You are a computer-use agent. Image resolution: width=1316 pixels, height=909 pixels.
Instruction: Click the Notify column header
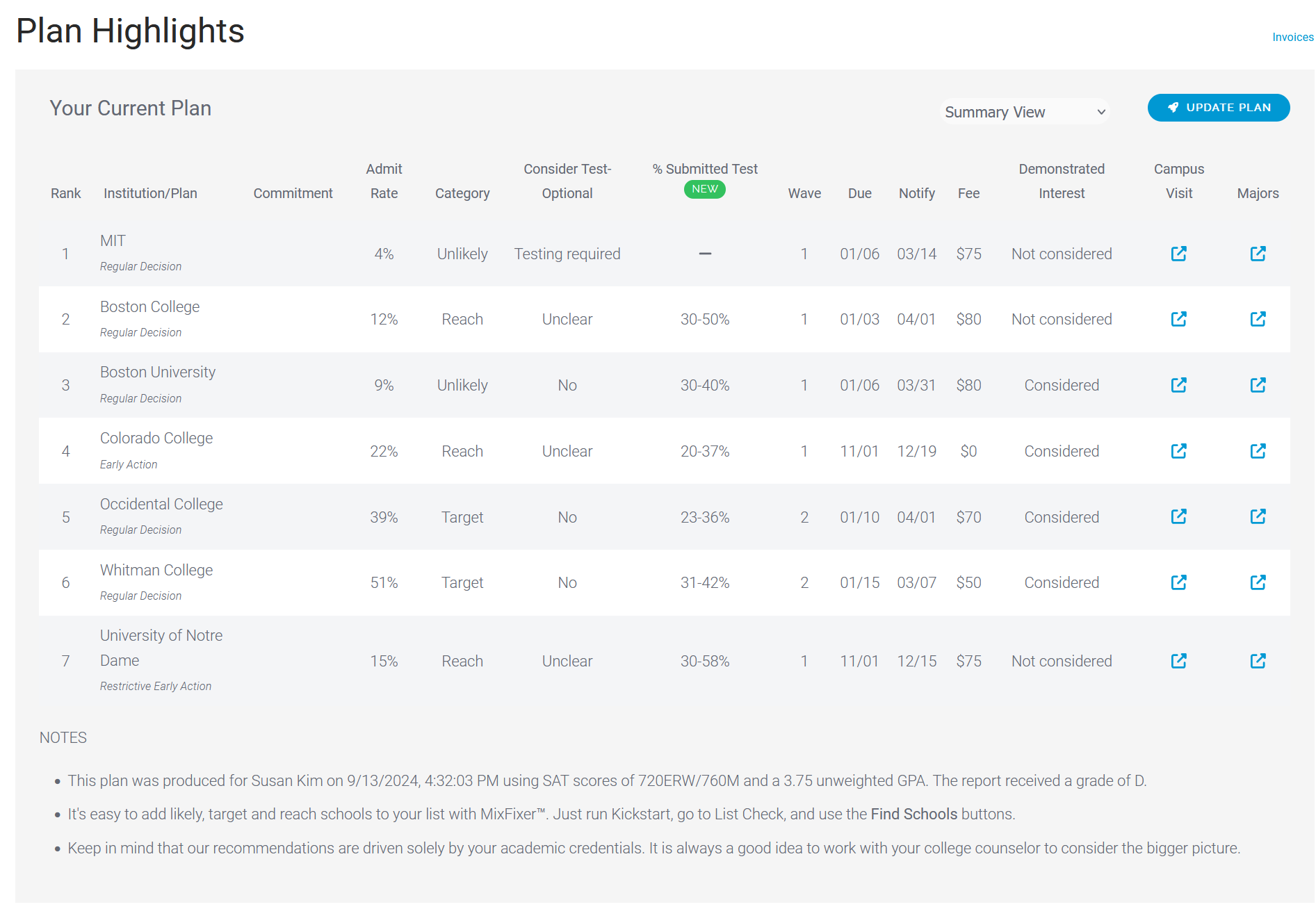tap(916, 193)
